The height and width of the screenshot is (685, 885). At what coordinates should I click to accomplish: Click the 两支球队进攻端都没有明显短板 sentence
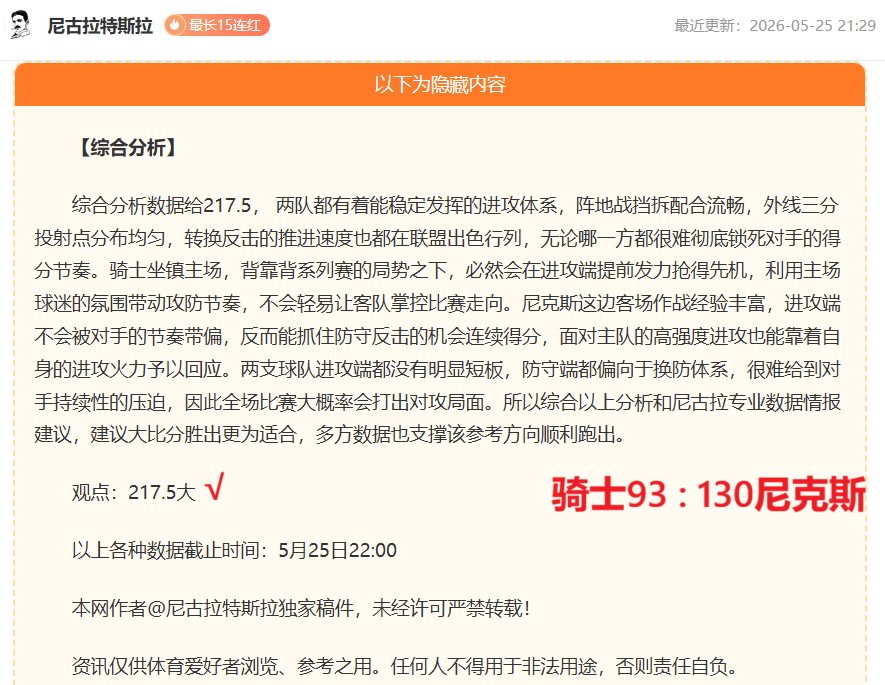click(371, 369)
